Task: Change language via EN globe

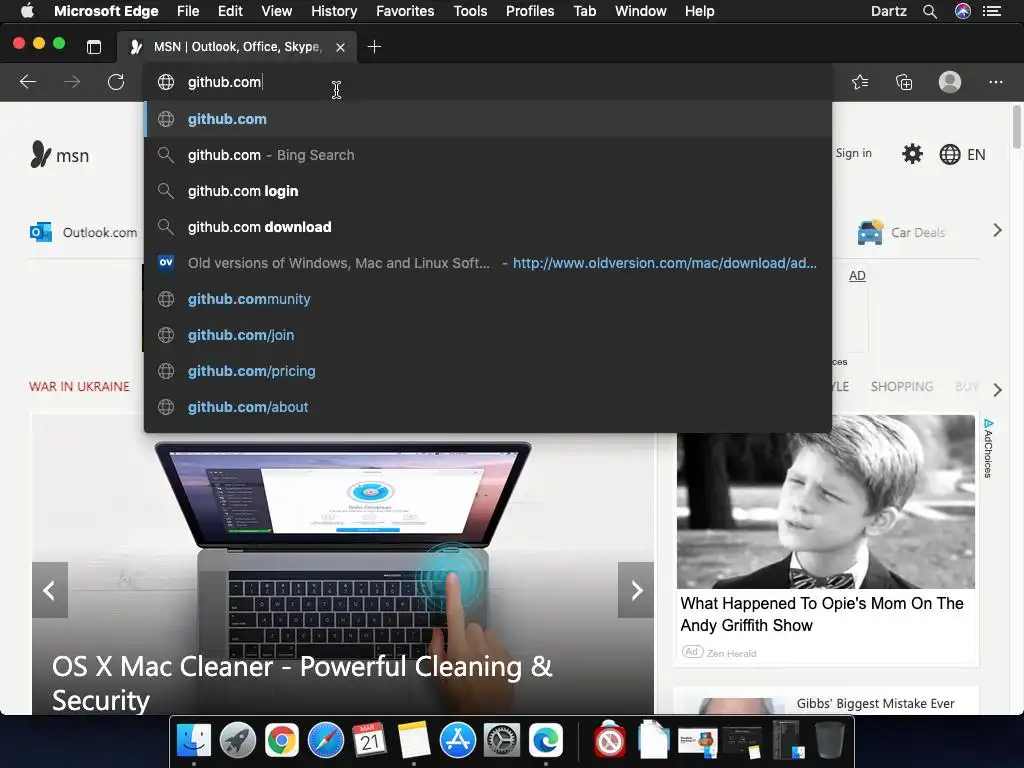Action: 962,154
